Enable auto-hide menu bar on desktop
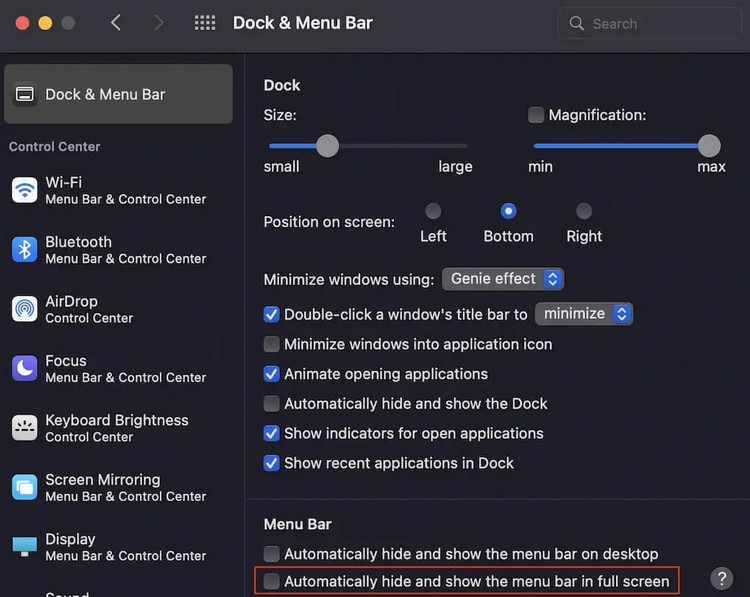This screenshot has width=750, height=597. pyautogui.click(x=271, y=553)
